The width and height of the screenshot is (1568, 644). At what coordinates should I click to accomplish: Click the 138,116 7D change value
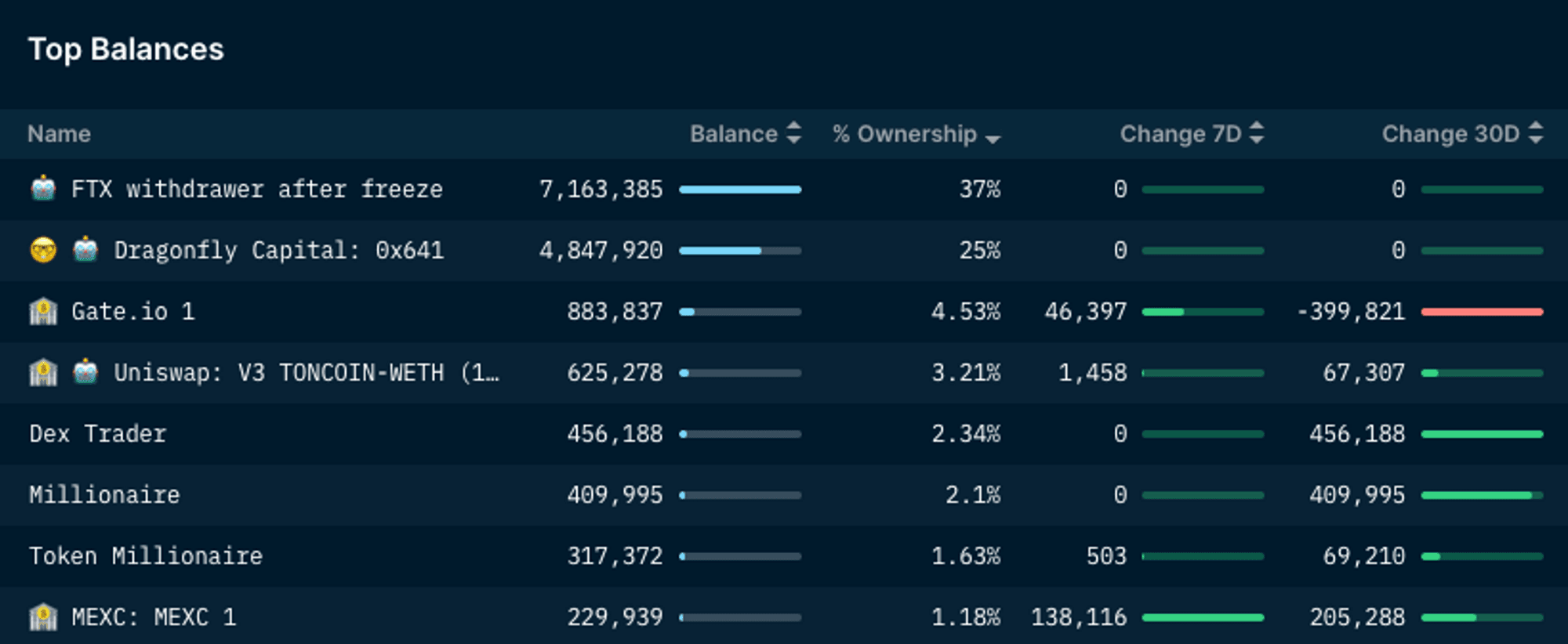click(x=1079, y=617)
